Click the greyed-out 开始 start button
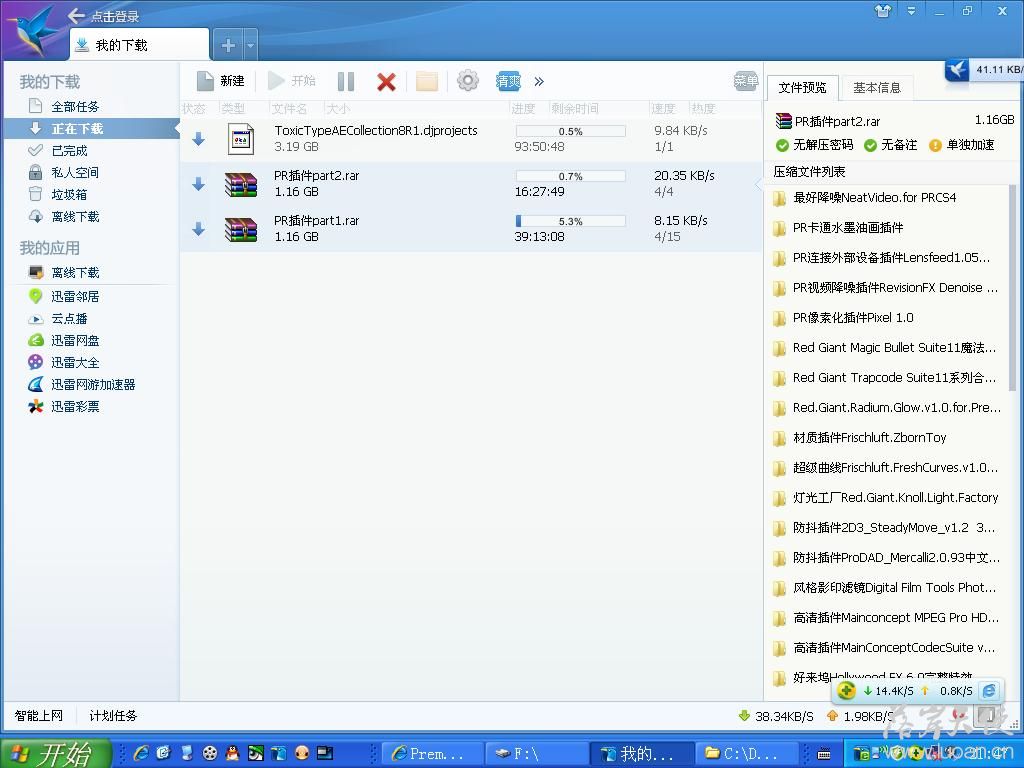The width and height of the screenshot is (1024, 768). point(292,81)
